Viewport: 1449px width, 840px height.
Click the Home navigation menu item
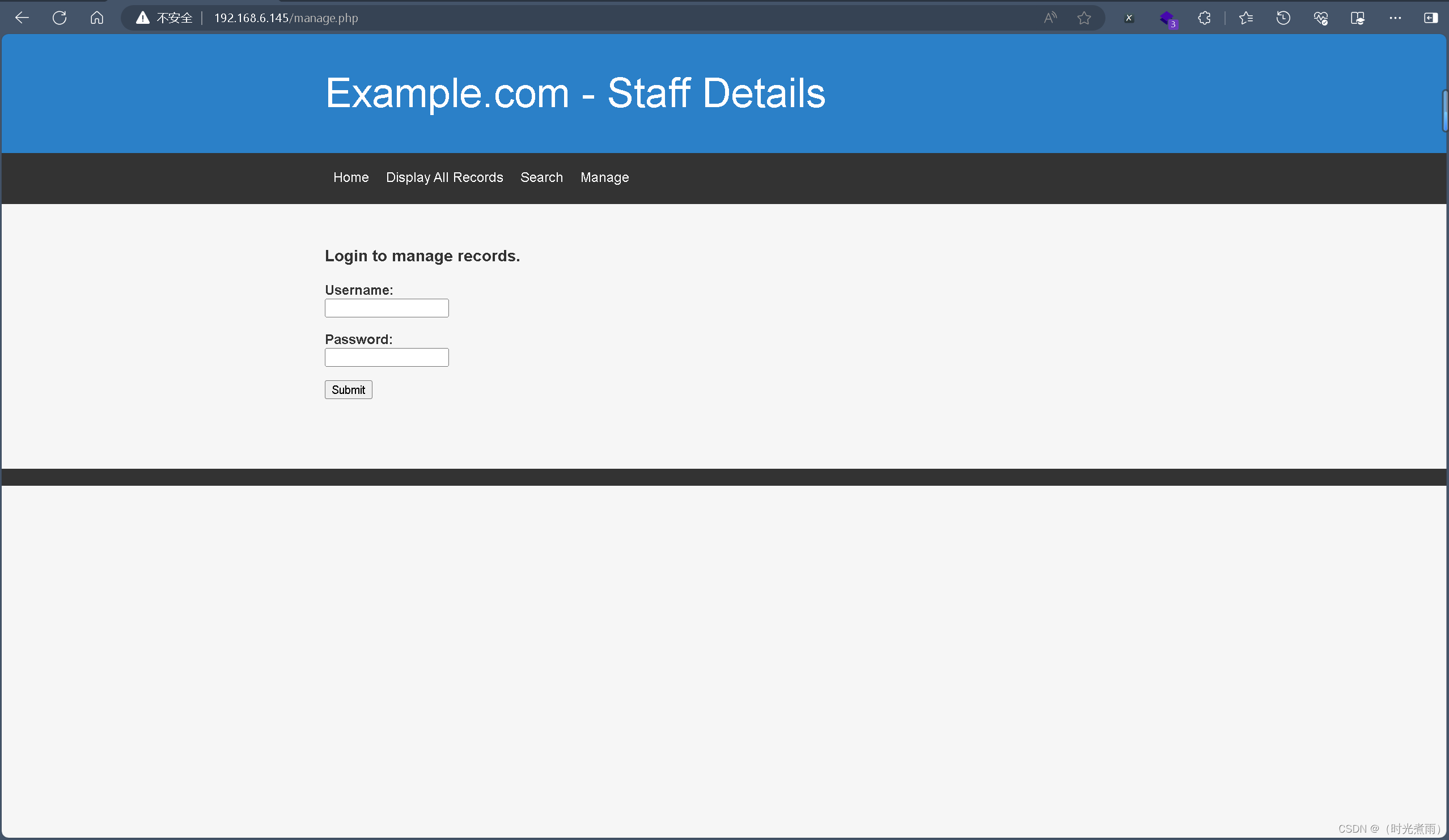[351, 177]
